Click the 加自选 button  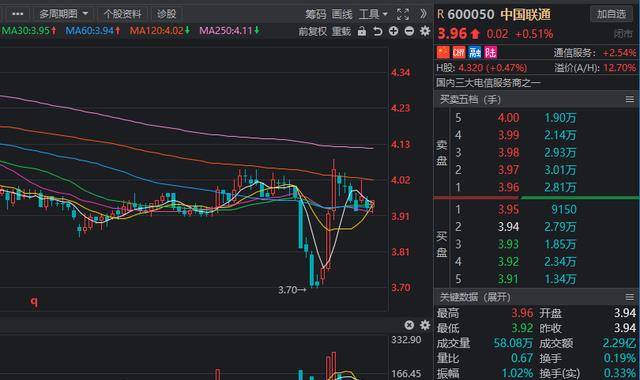click(611, 14)
